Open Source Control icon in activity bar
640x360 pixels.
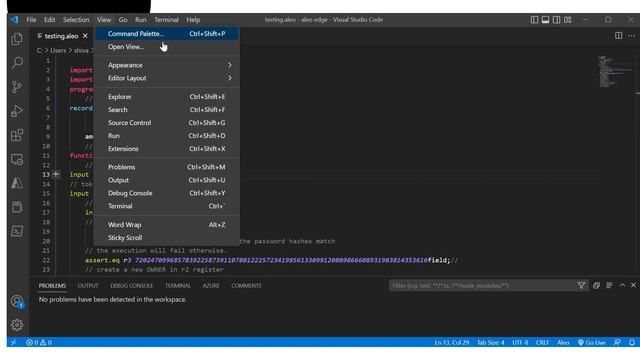[x=17, y=87]
